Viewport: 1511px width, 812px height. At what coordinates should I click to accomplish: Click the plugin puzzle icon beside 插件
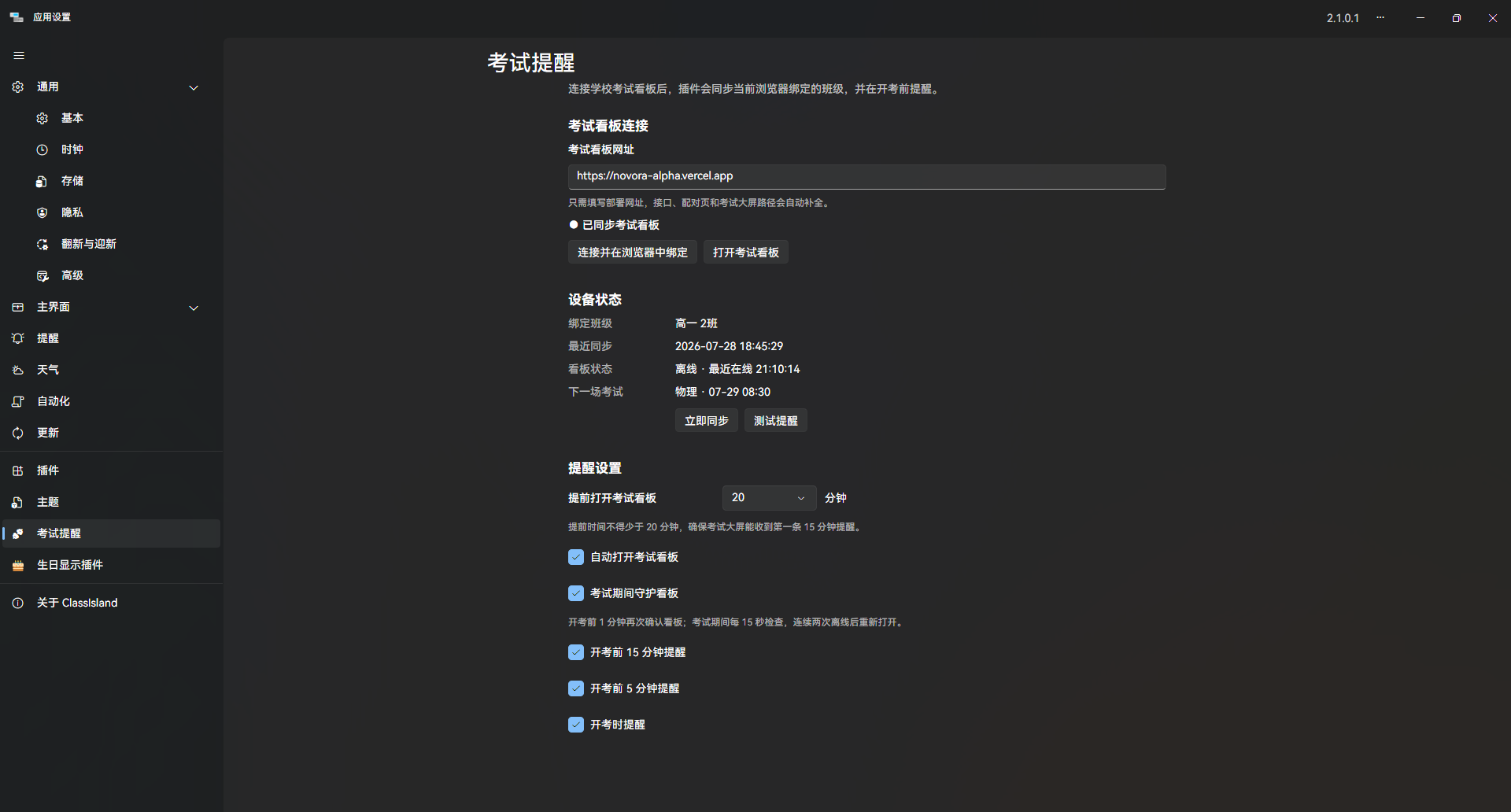(x=18, y=471)
